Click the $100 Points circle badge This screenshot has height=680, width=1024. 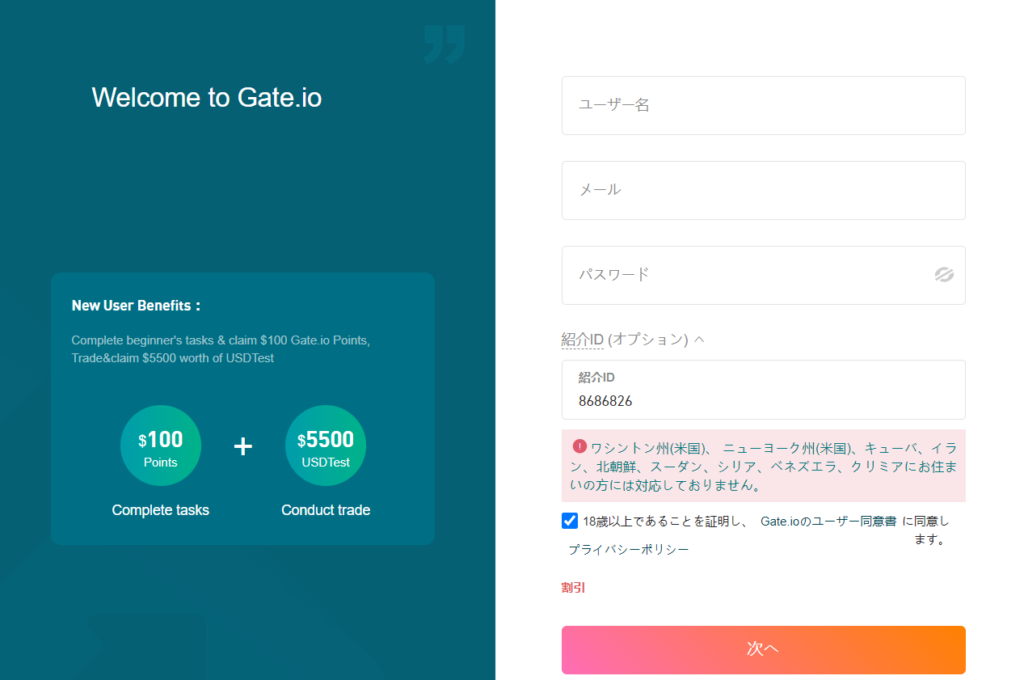[161, 445]
